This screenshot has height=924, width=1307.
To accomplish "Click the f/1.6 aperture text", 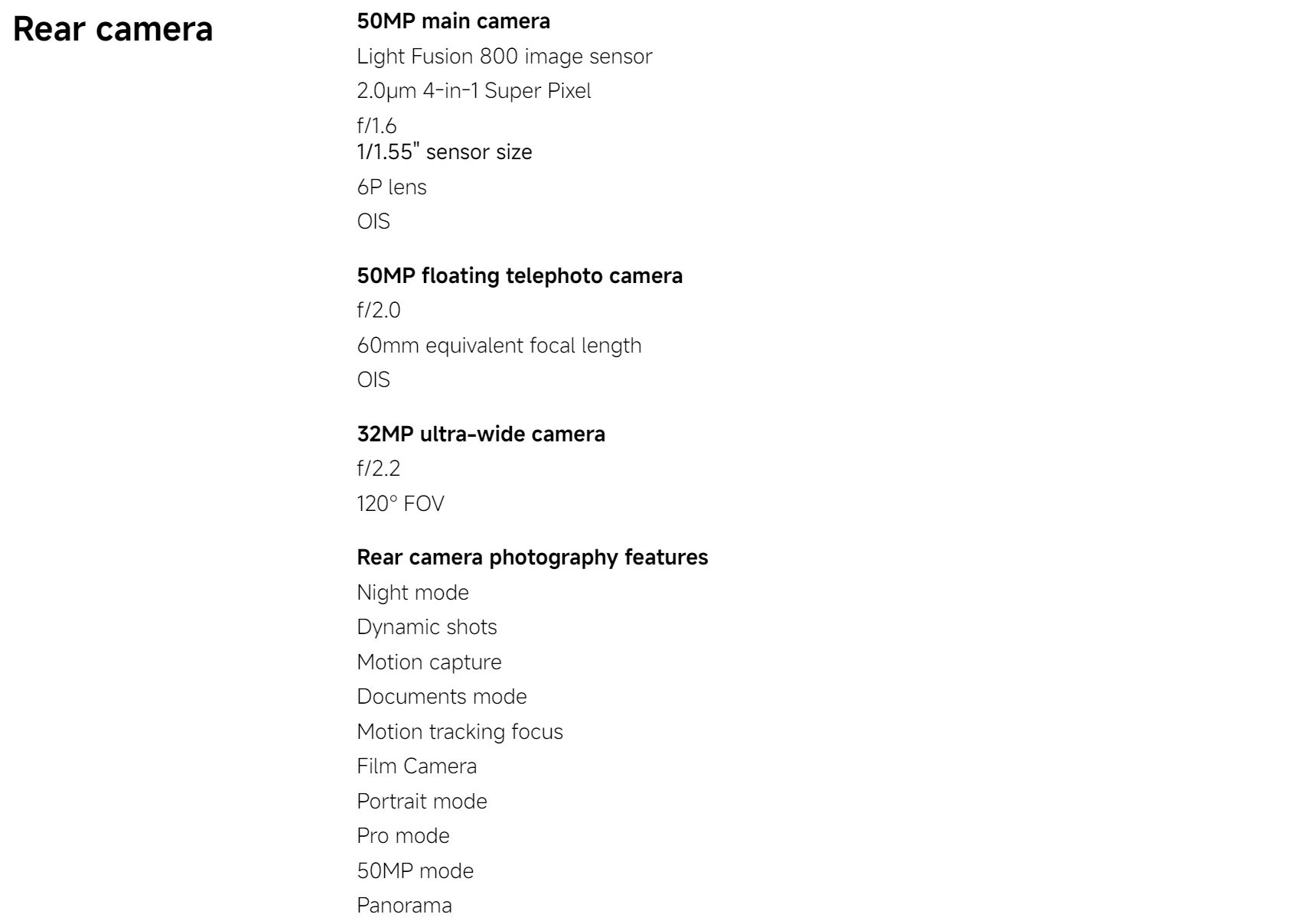I will click(376, 125).
